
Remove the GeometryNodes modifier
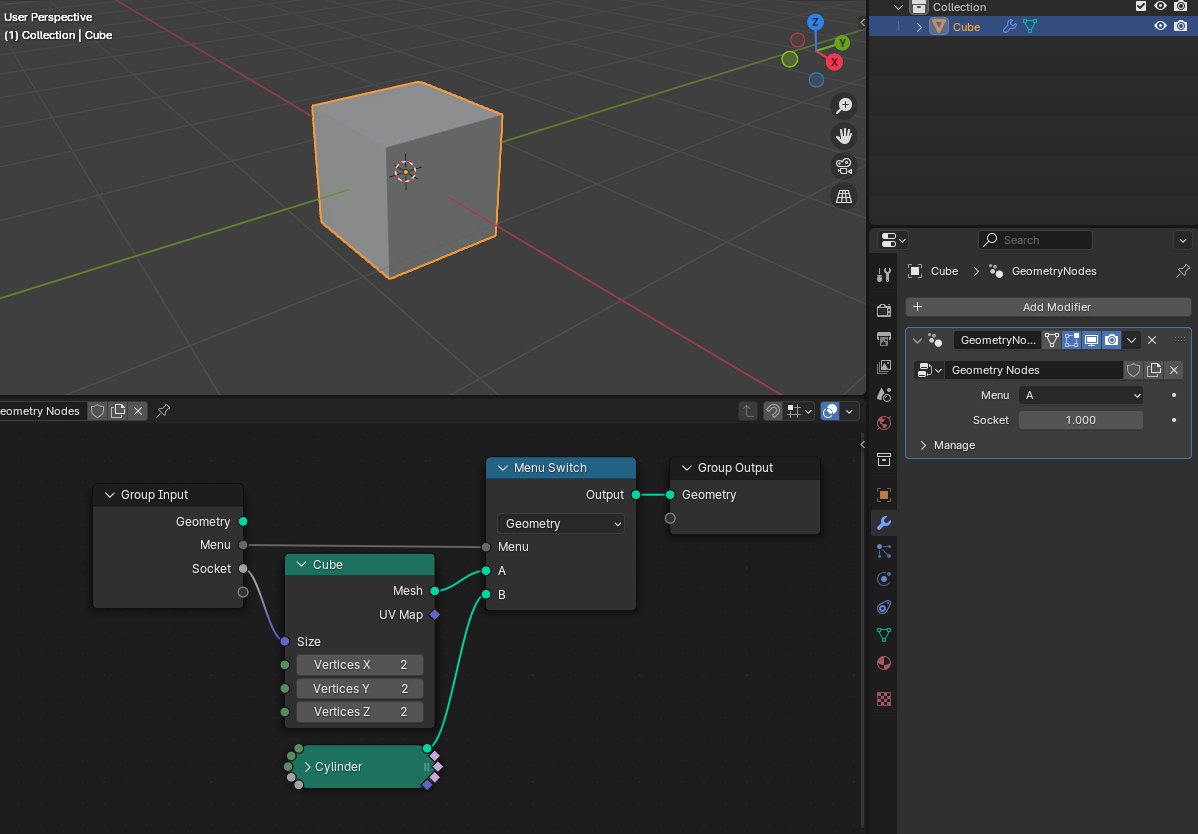pos(1152,341)
